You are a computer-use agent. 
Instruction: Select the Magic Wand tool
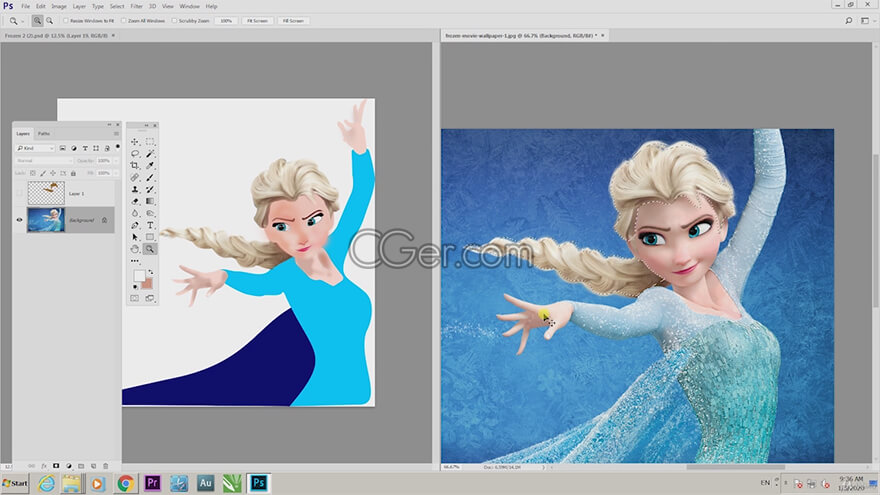click(x=150, y=154)
